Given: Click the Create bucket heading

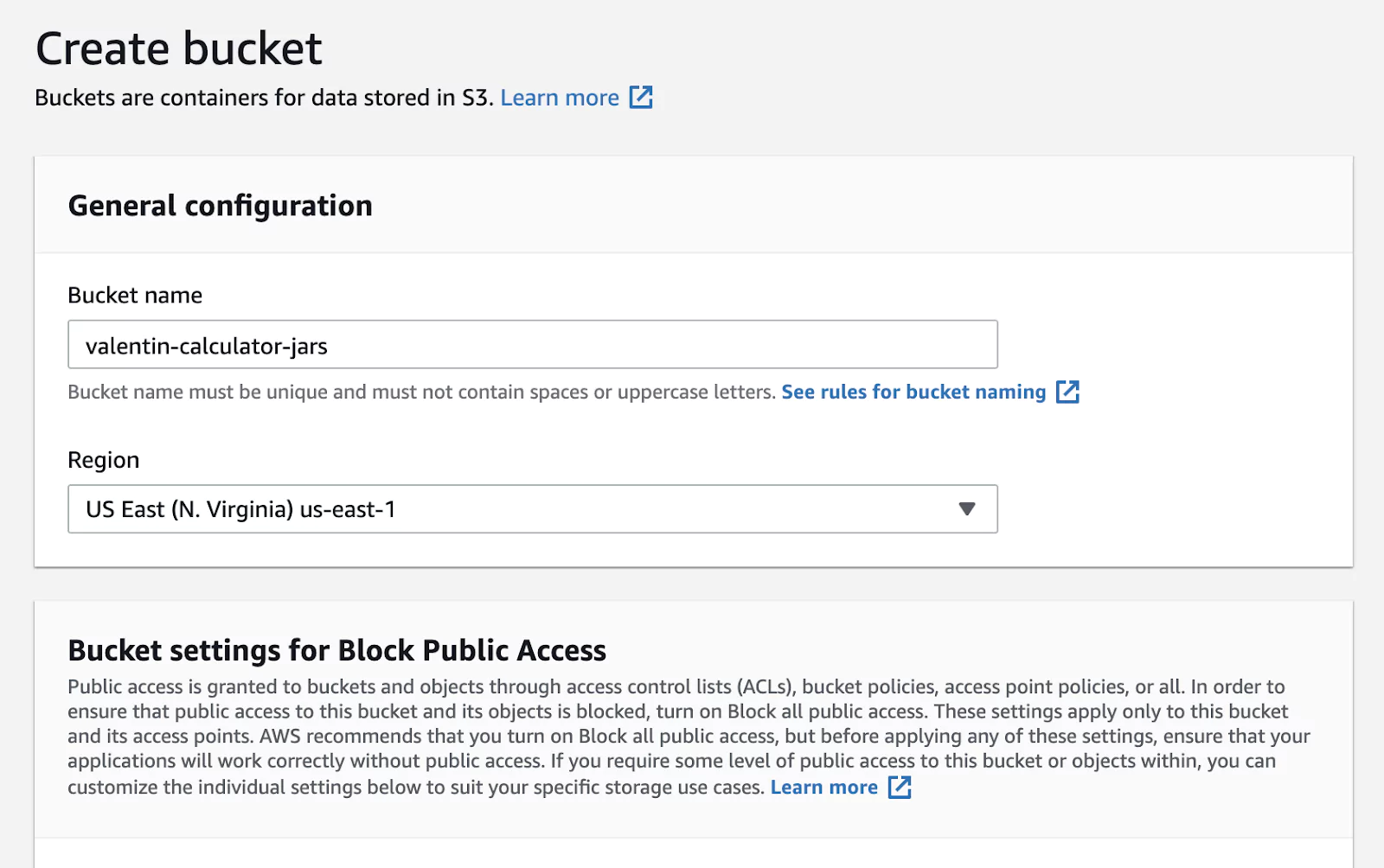Looking at the screenshot, I should coord(179,48).
